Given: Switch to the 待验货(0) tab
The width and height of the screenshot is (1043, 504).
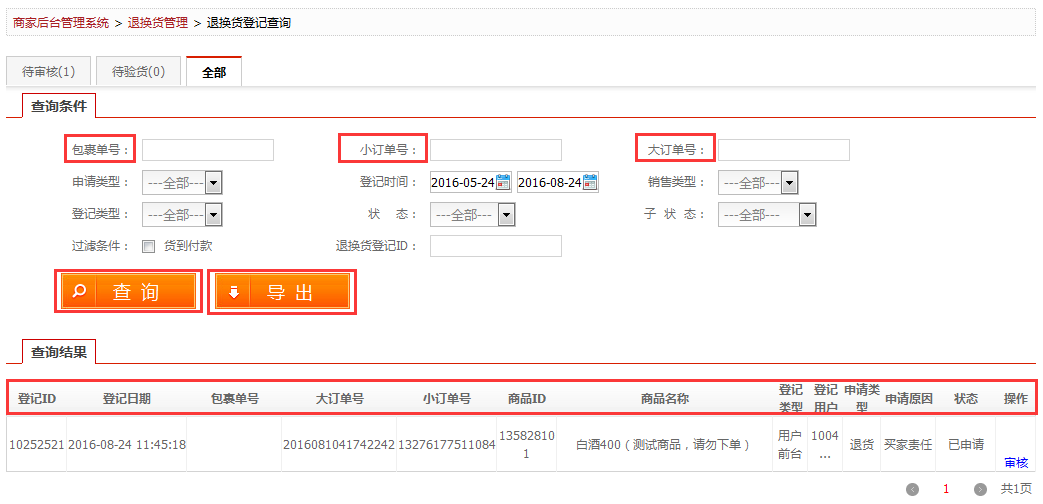Looking at the screenshot, I should pyautogui.click(x=138, y=72).
